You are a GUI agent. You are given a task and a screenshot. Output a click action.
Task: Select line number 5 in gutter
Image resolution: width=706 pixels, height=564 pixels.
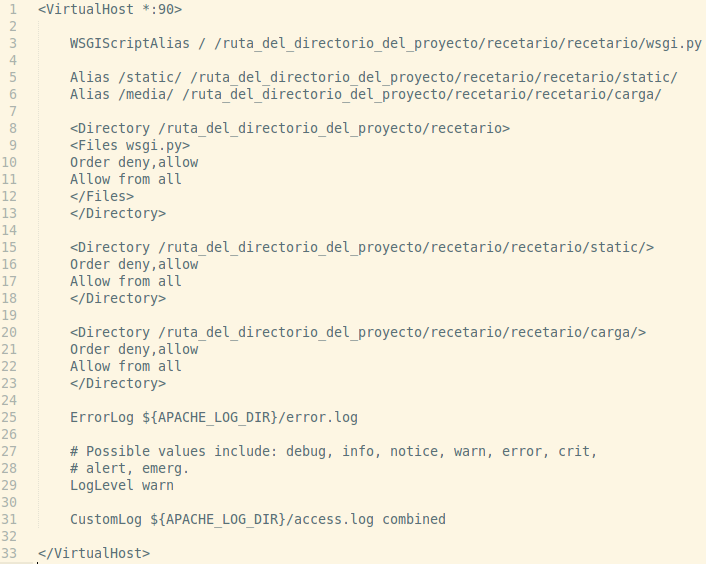[x=13, y=77]
